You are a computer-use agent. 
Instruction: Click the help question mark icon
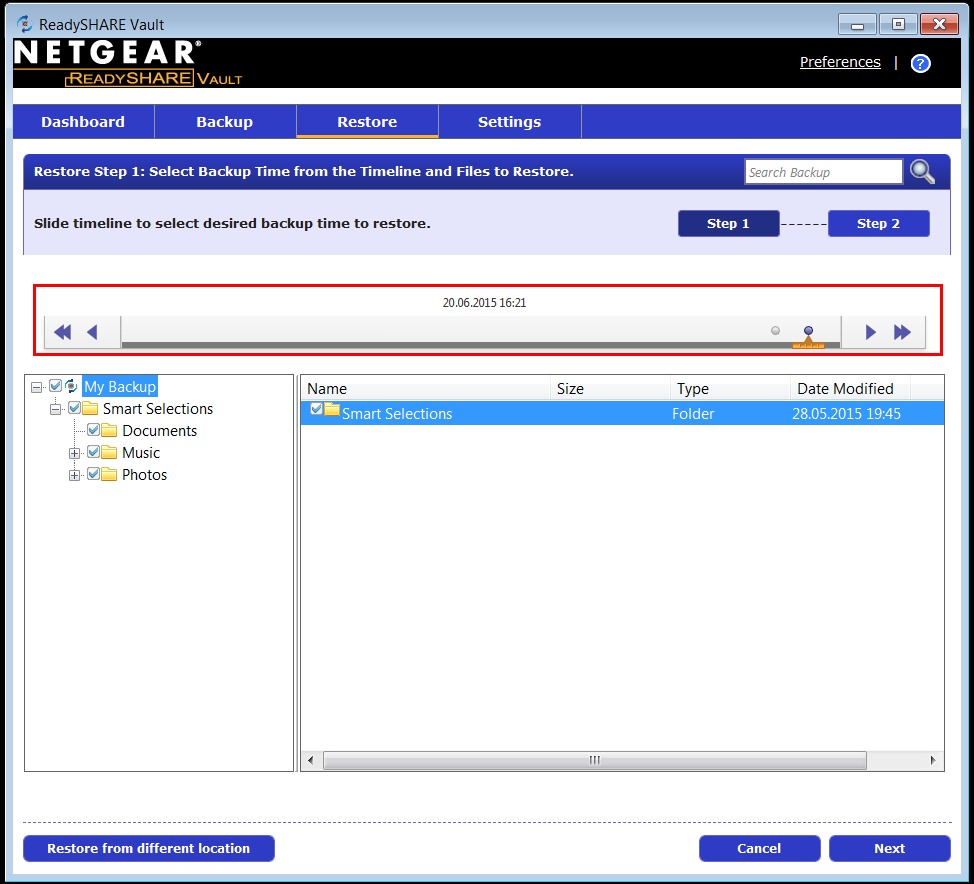tap(920, 63)
